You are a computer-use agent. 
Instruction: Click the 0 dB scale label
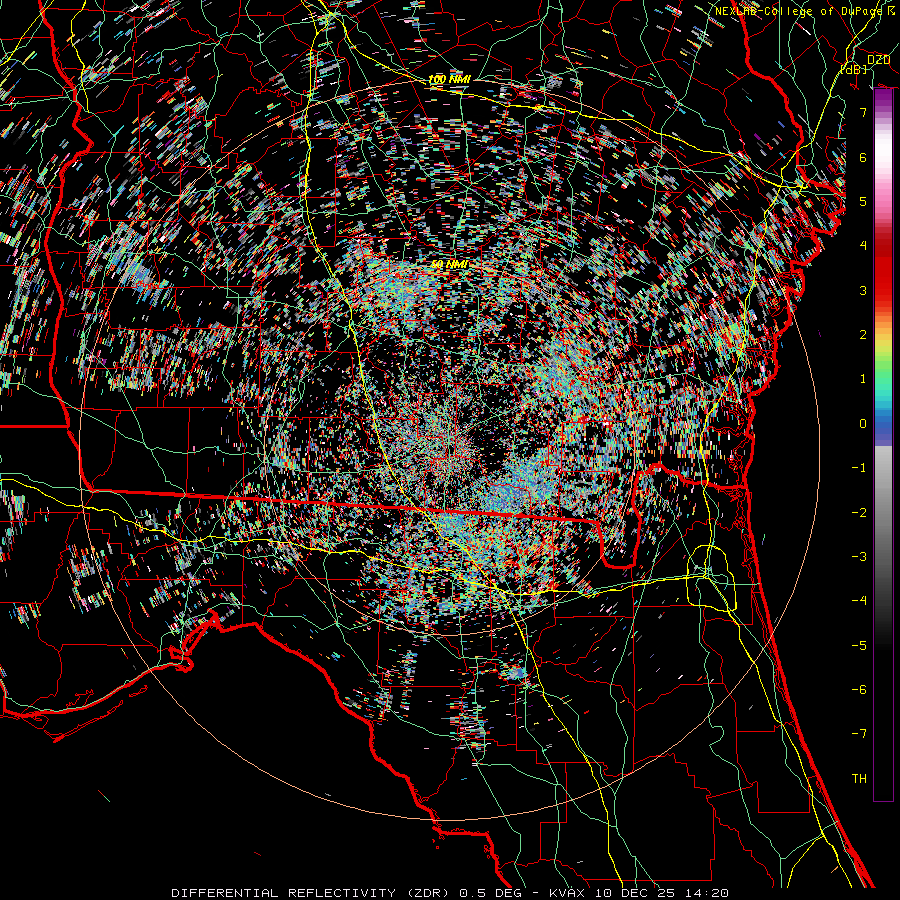[863, 424]
